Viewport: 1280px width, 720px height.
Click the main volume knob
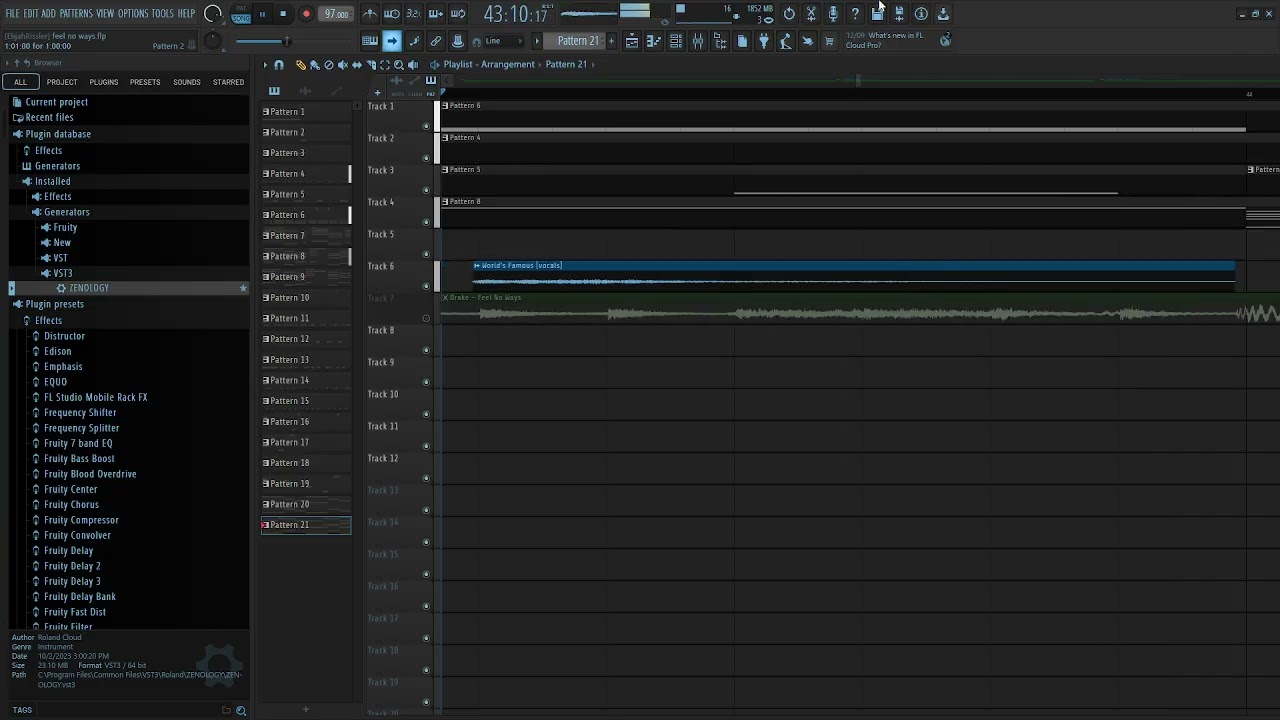[x=213, y=14]
